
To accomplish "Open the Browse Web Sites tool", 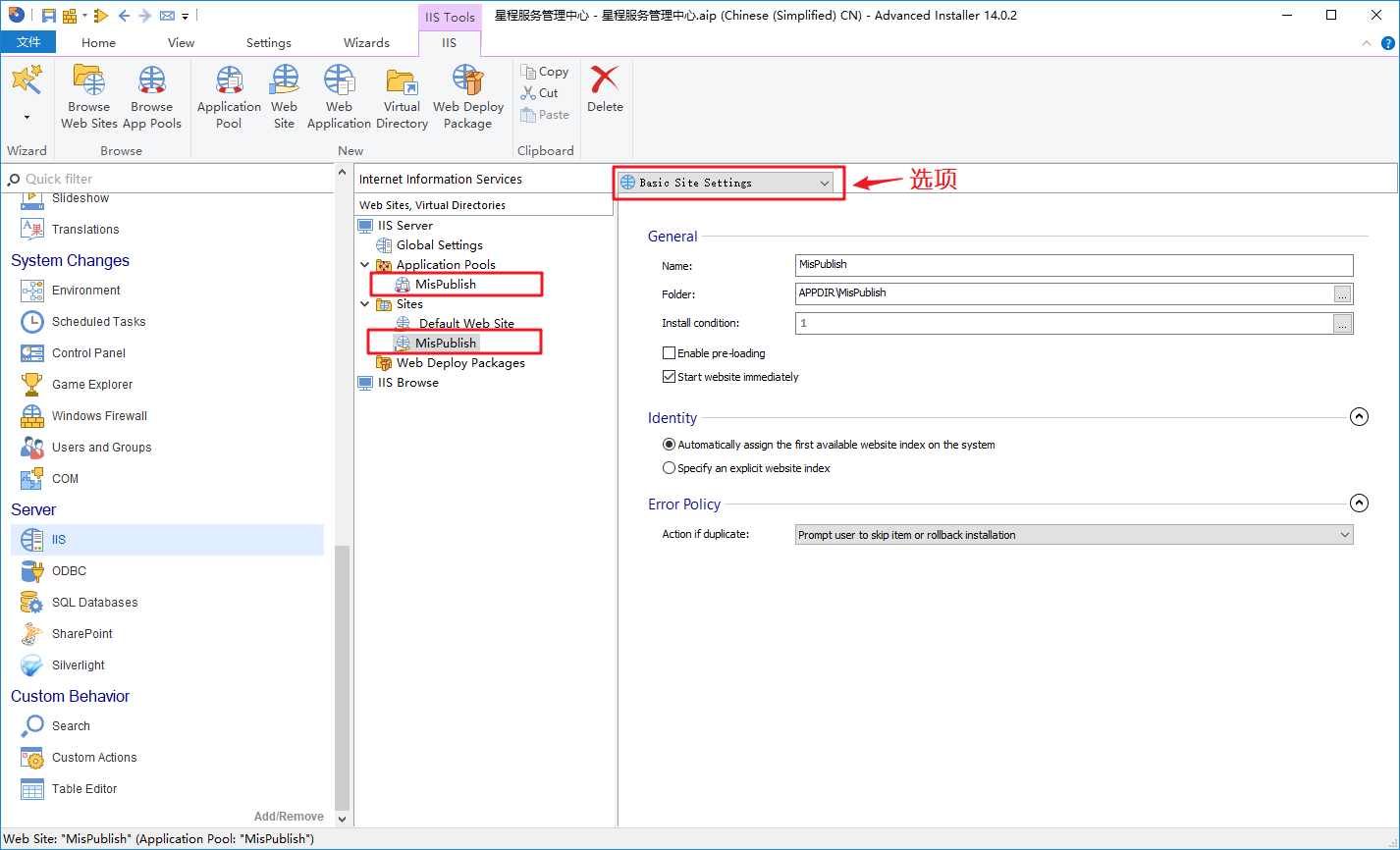I will pos(89,97).
